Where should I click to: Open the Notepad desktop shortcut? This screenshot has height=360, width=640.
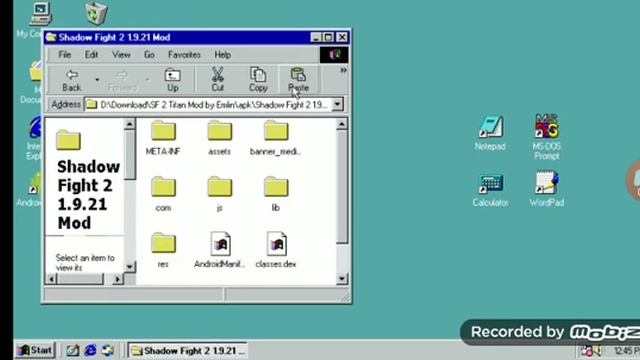tap(490, 133)
